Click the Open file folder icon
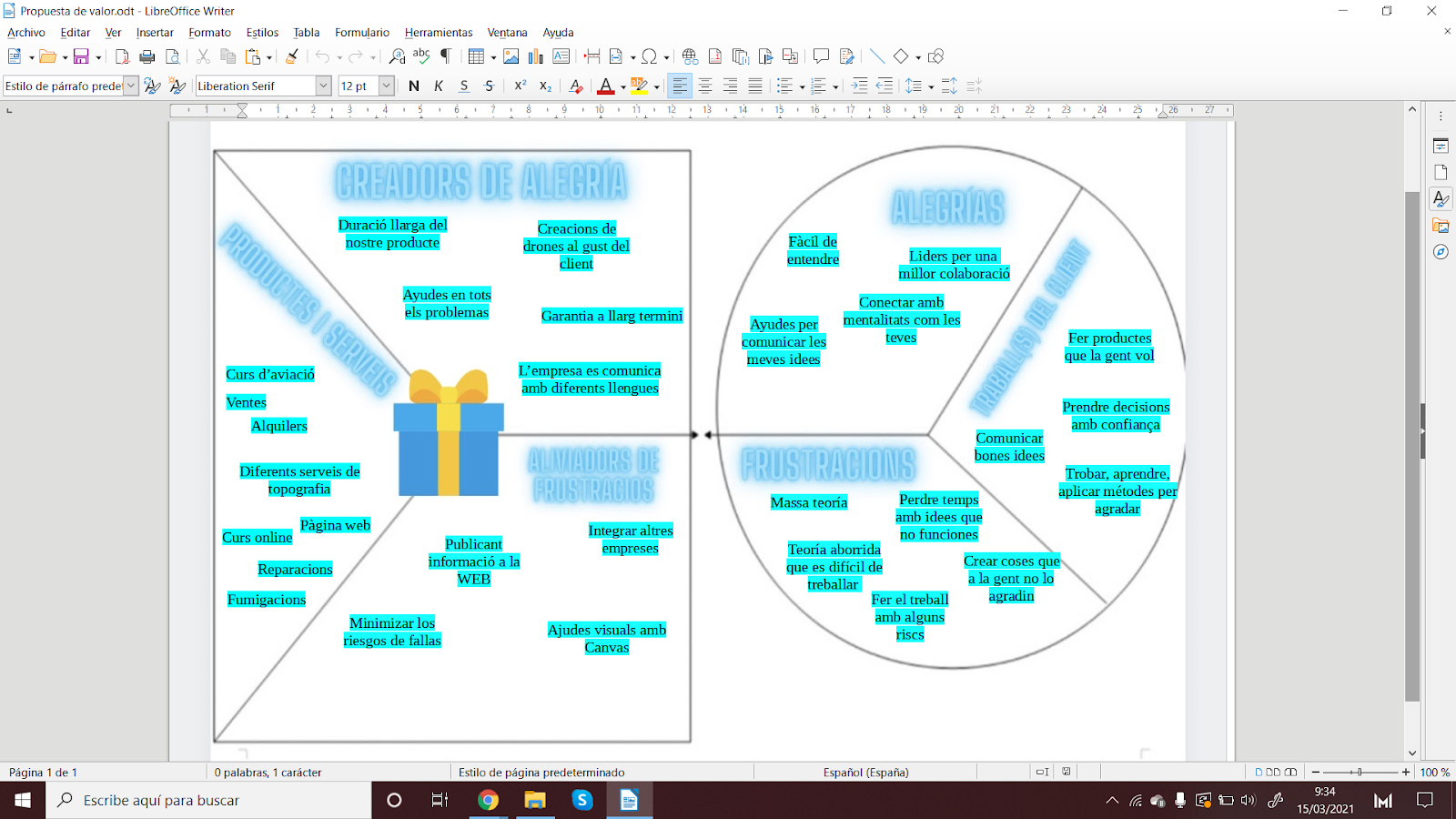This screenshot has width=1456, height=819. [x=47, y=56]
